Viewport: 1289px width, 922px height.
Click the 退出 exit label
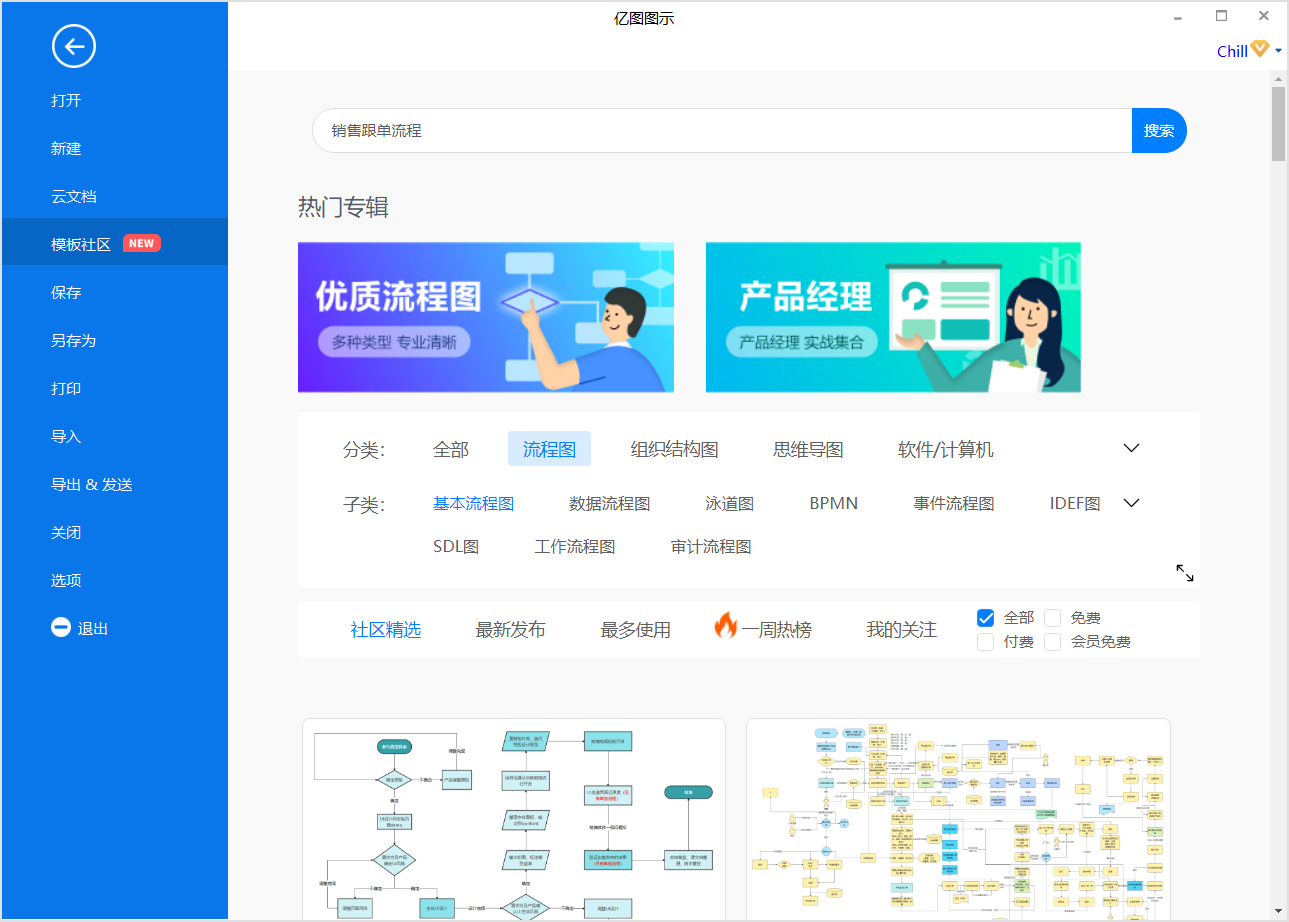92,628
